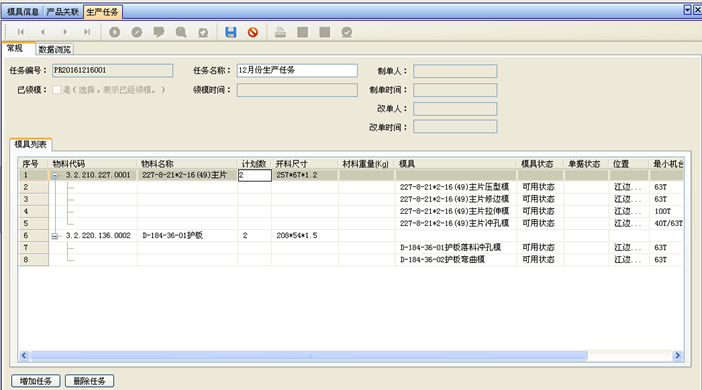This screenshot has height=390, width=702.
Task: Go to previous record arrow
Action: [43, 32]
